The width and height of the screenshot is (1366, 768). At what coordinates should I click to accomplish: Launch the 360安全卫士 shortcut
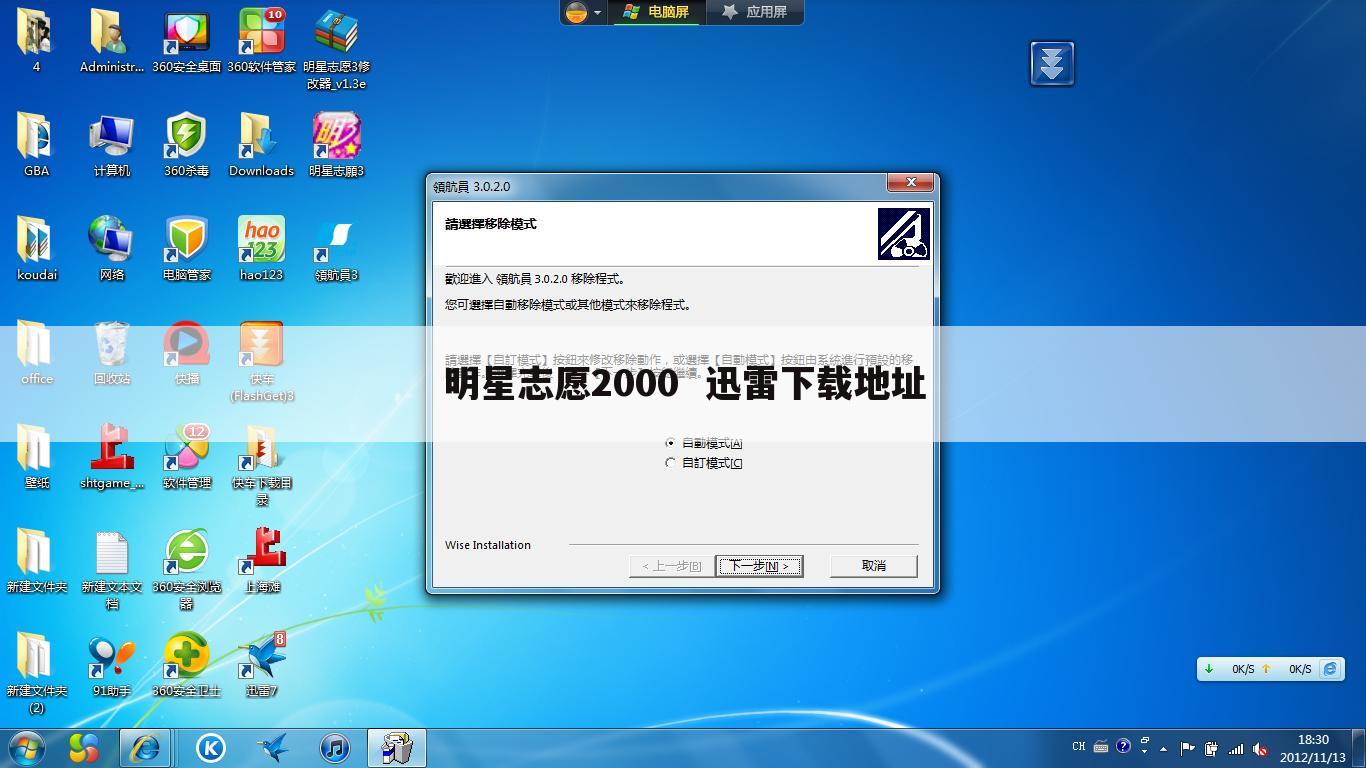pyautogui.click(x=187, y=664)
